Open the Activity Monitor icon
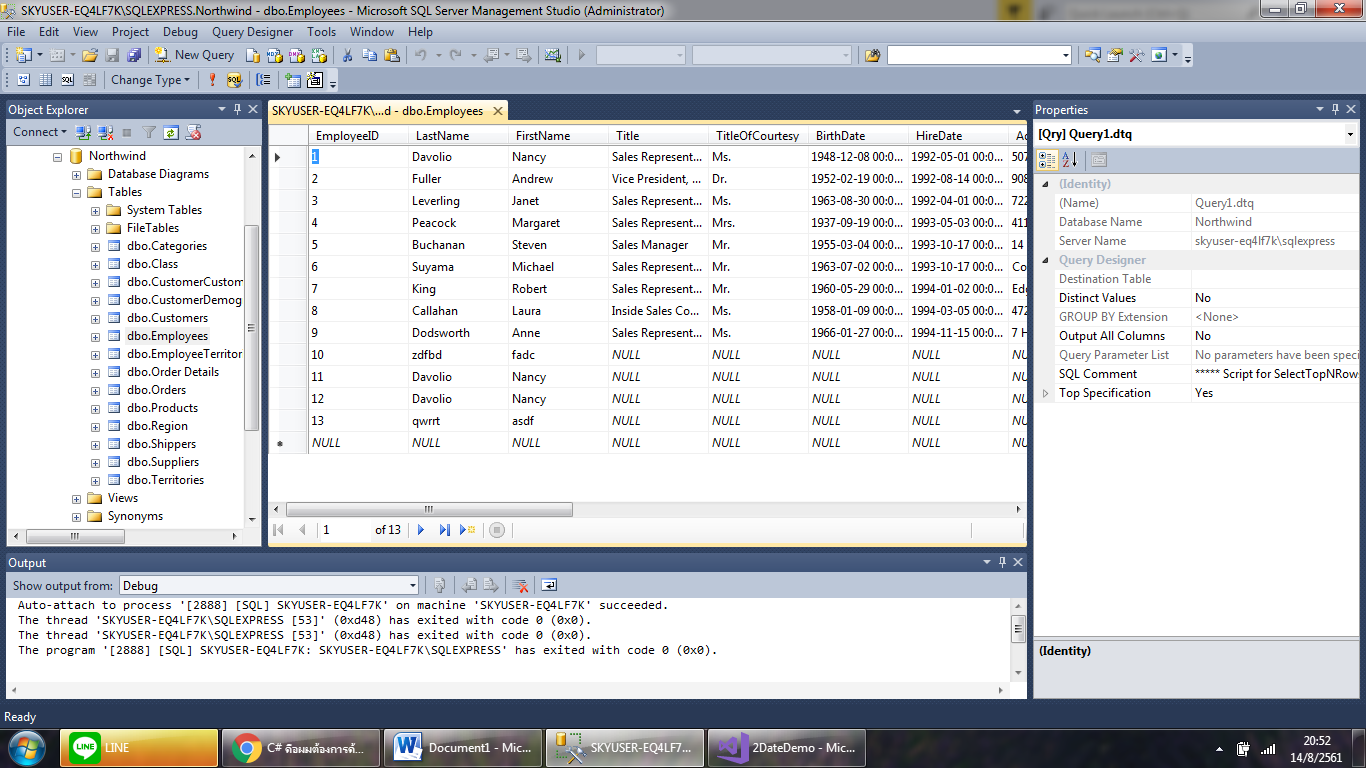This screenshot has width=1366, height=768. click(x=552, y=55)
